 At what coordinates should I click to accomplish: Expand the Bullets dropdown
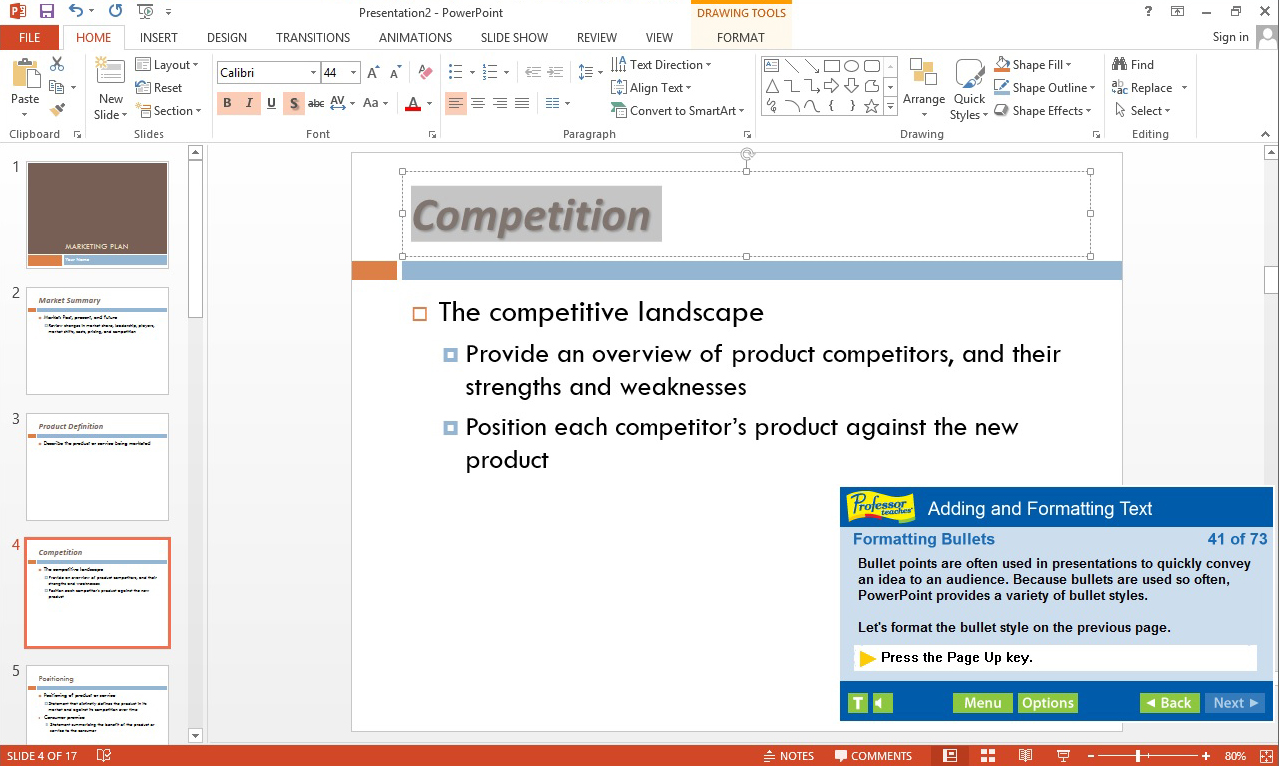pyautogui.click(x=471, y=71)
